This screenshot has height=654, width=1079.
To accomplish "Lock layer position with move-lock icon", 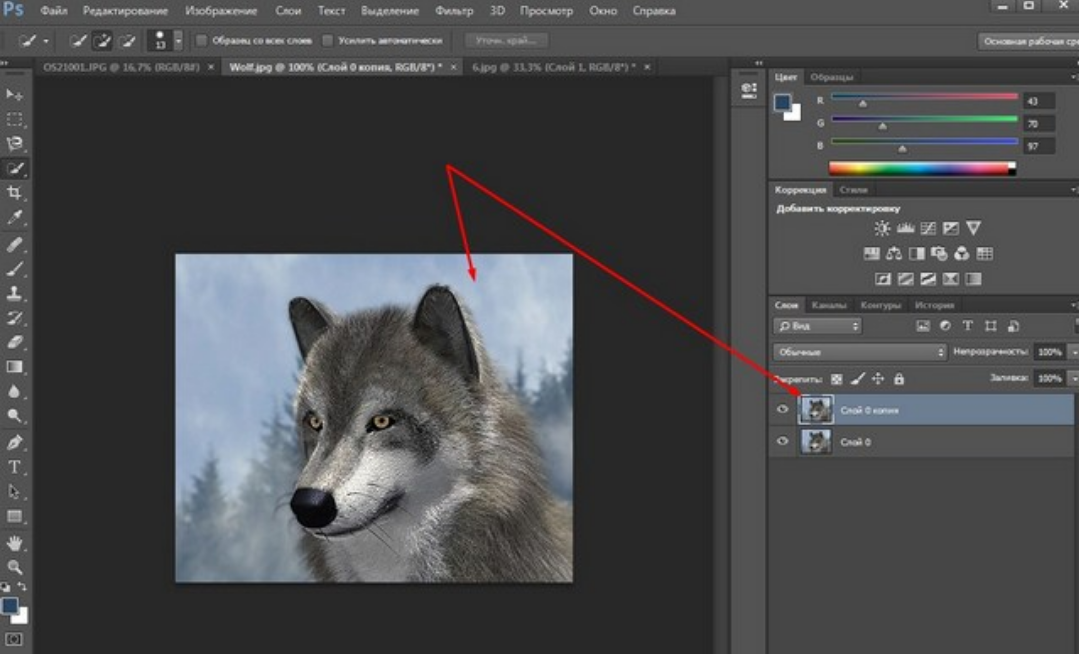I will [x=877, y=379].
